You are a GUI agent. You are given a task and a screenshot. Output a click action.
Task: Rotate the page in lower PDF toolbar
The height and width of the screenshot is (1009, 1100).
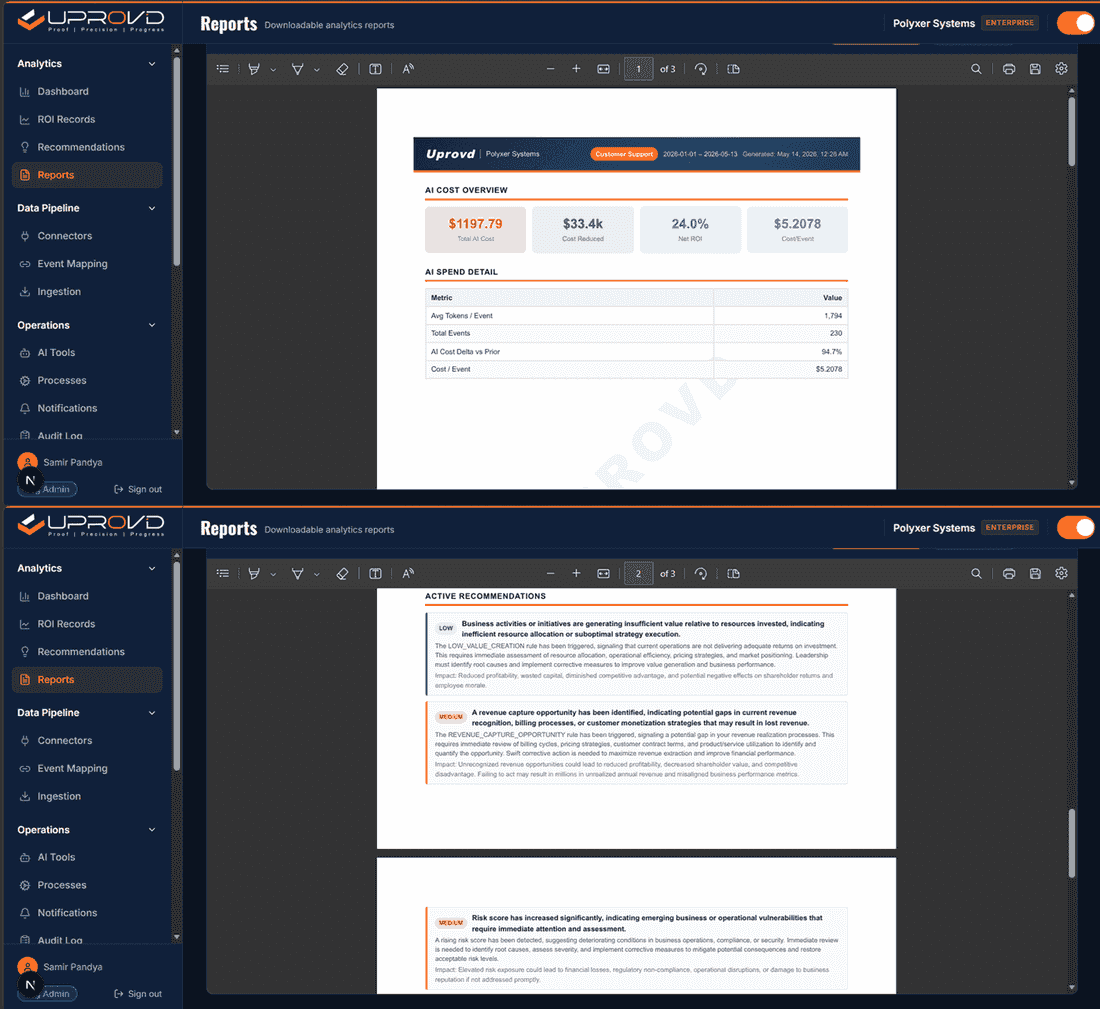tap(700, 573)
